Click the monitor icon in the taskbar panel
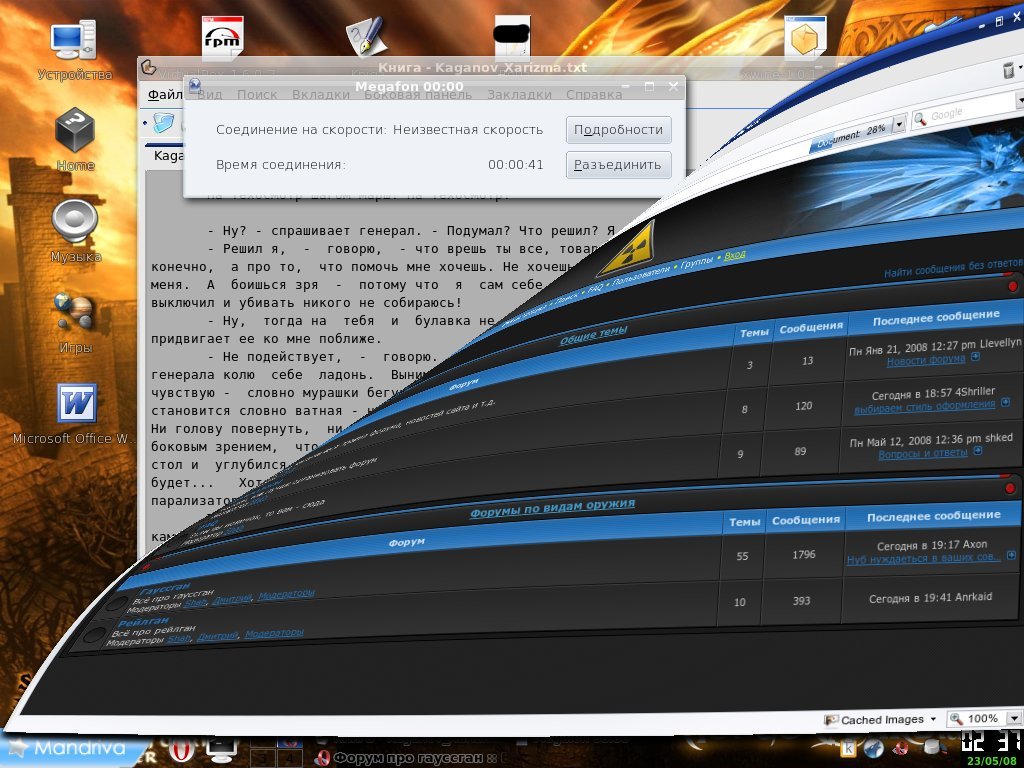The height and width of the screenshot is (768, 1024). (x=221, y=748)
